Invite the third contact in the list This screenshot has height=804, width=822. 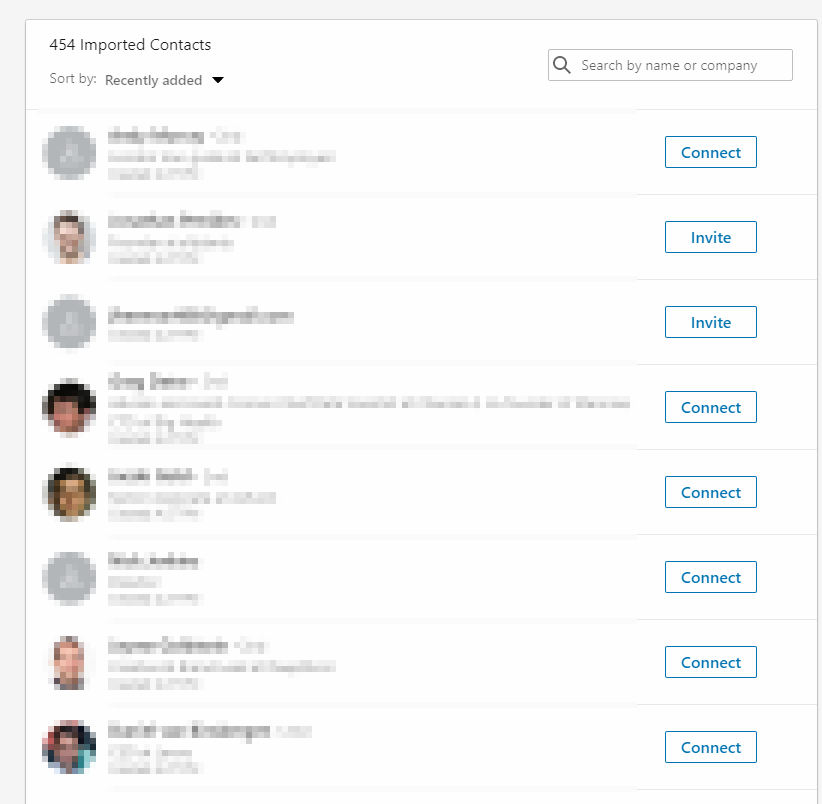click(x=710, y=323)
